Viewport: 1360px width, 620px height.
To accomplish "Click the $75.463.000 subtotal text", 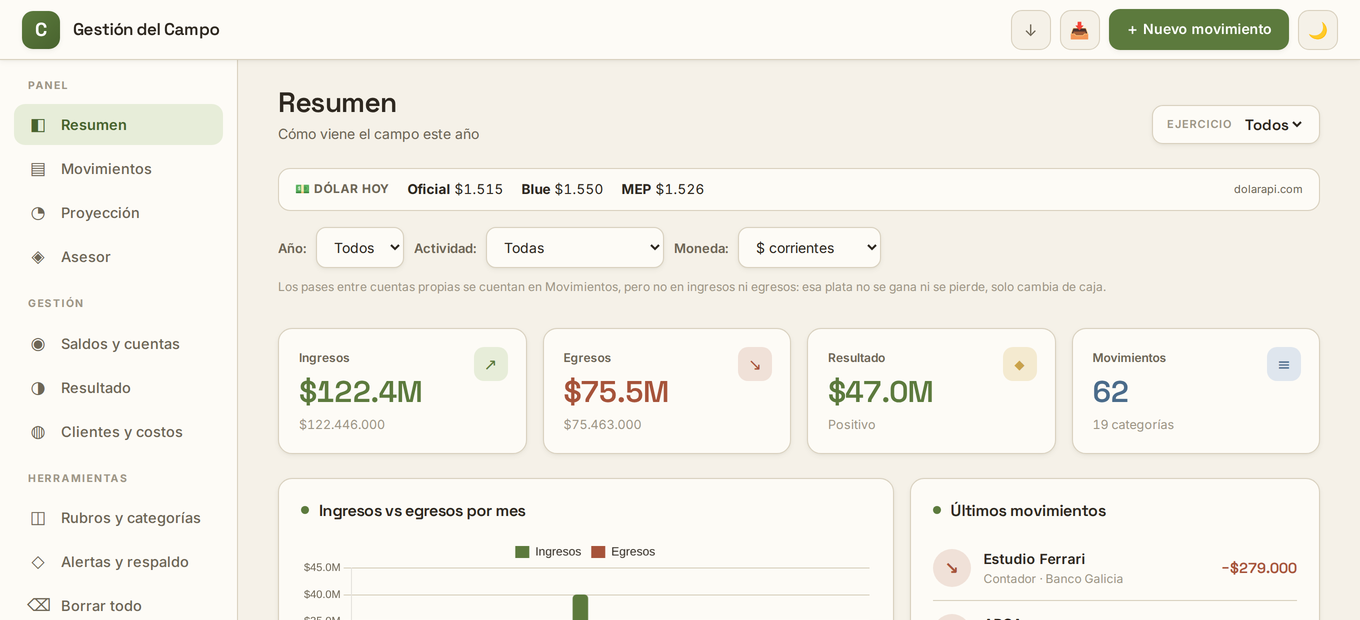I will click(602, 424).
